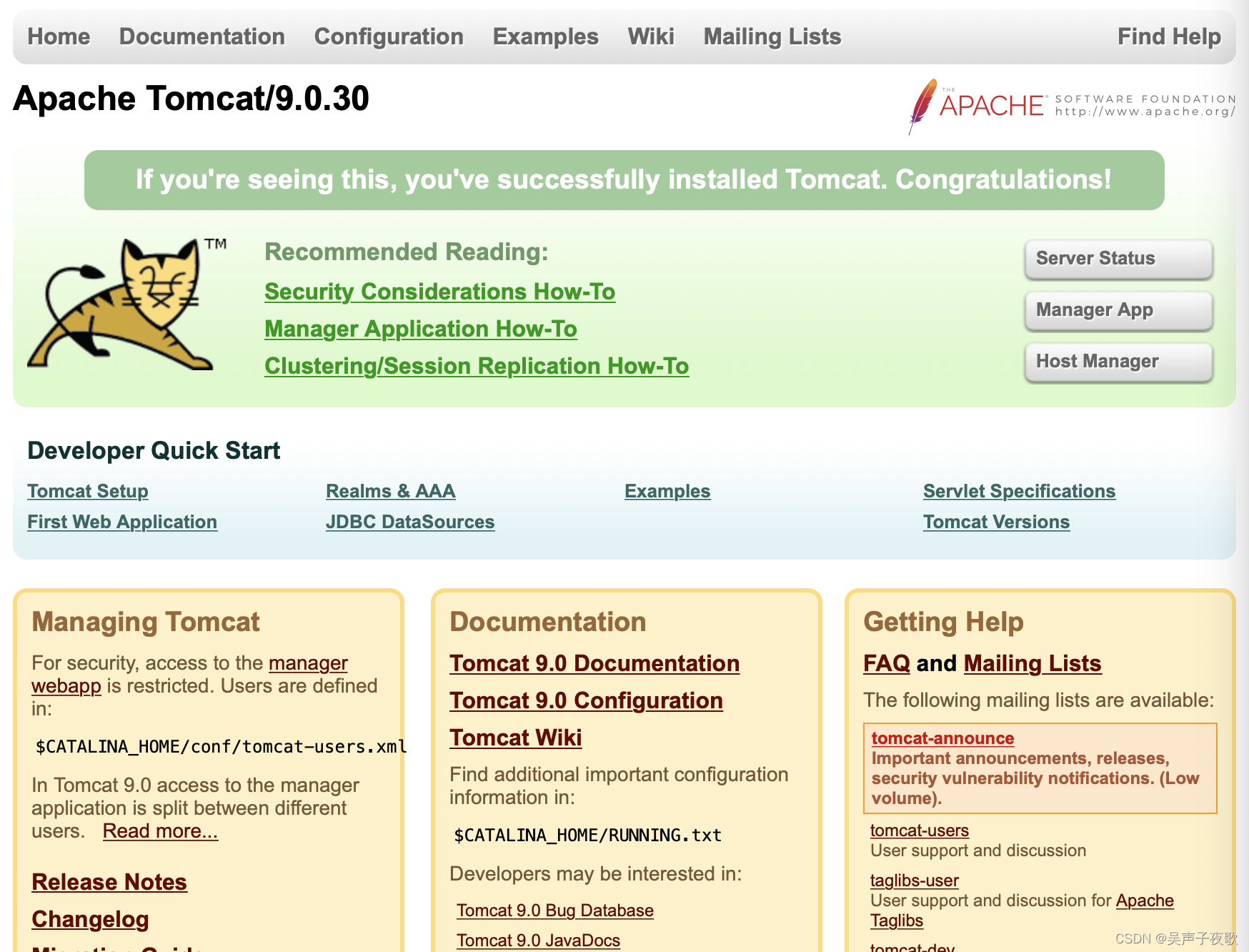Open Servlet Specifications link
The width and height of the screenshot is (1249, 952).
click(1019, 491)
